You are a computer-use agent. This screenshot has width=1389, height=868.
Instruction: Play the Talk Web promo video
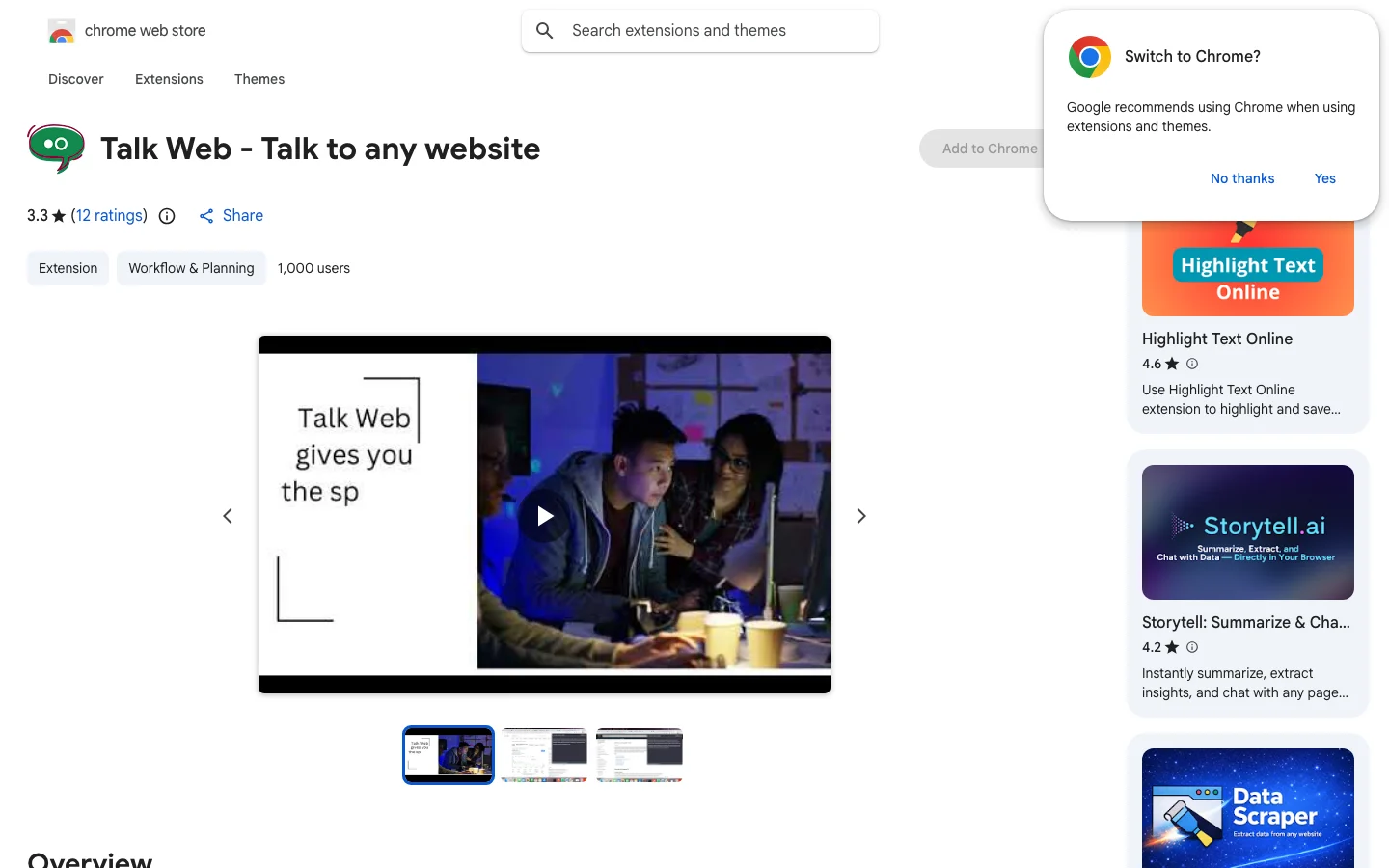[545, 516]
